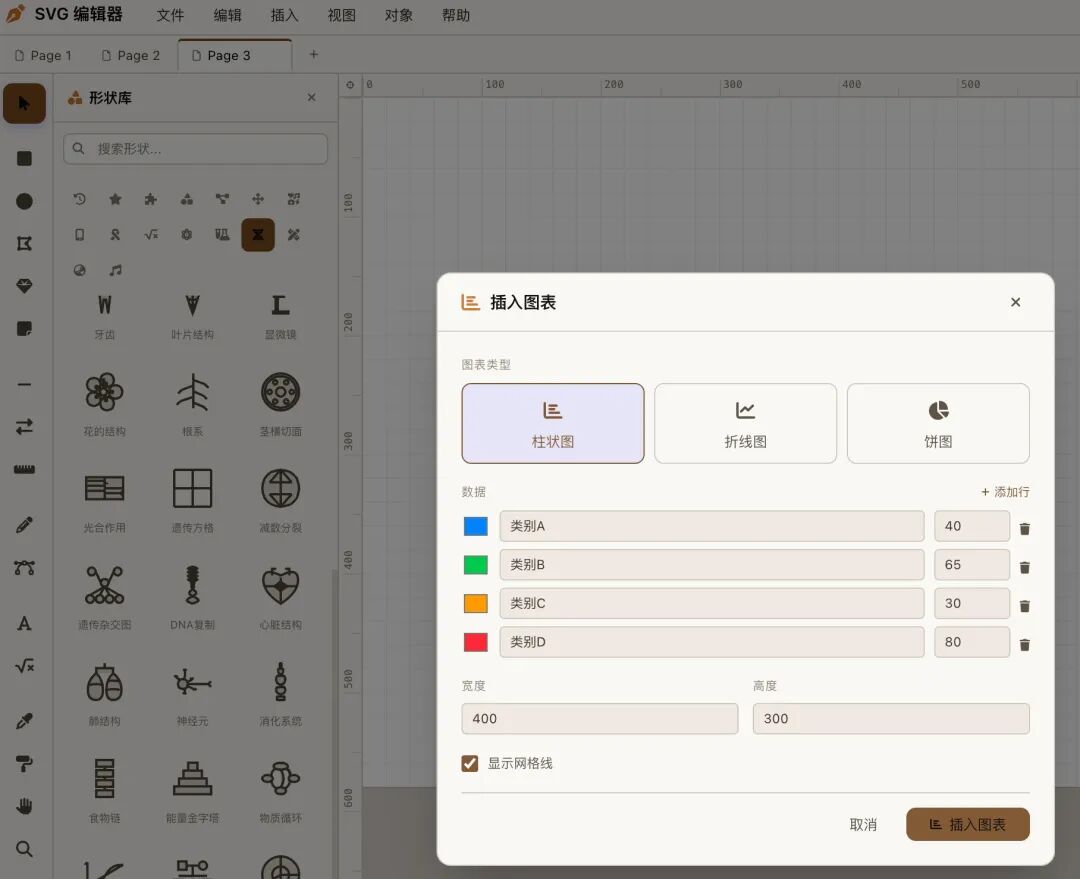The width and height of the screenshot is (1080, 879).
Task: Delete the 类别B data row
Action: point(1025,567)
